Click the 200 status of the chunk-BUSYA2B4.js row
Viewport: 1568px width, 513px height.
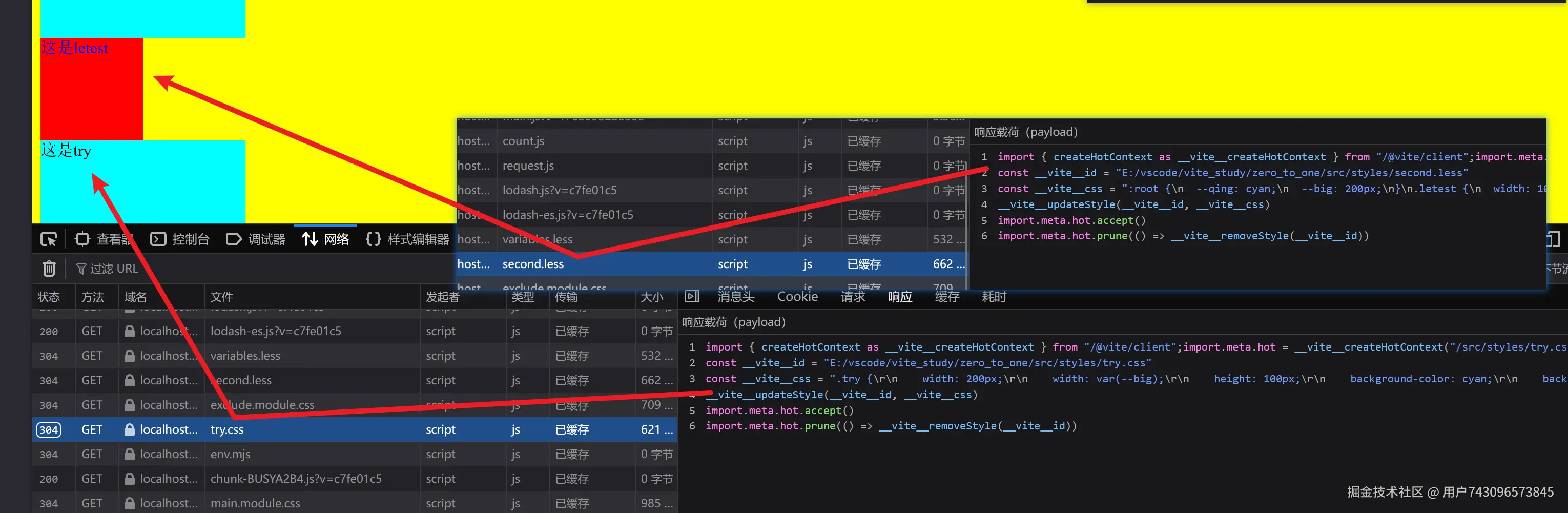coord(49,479)
